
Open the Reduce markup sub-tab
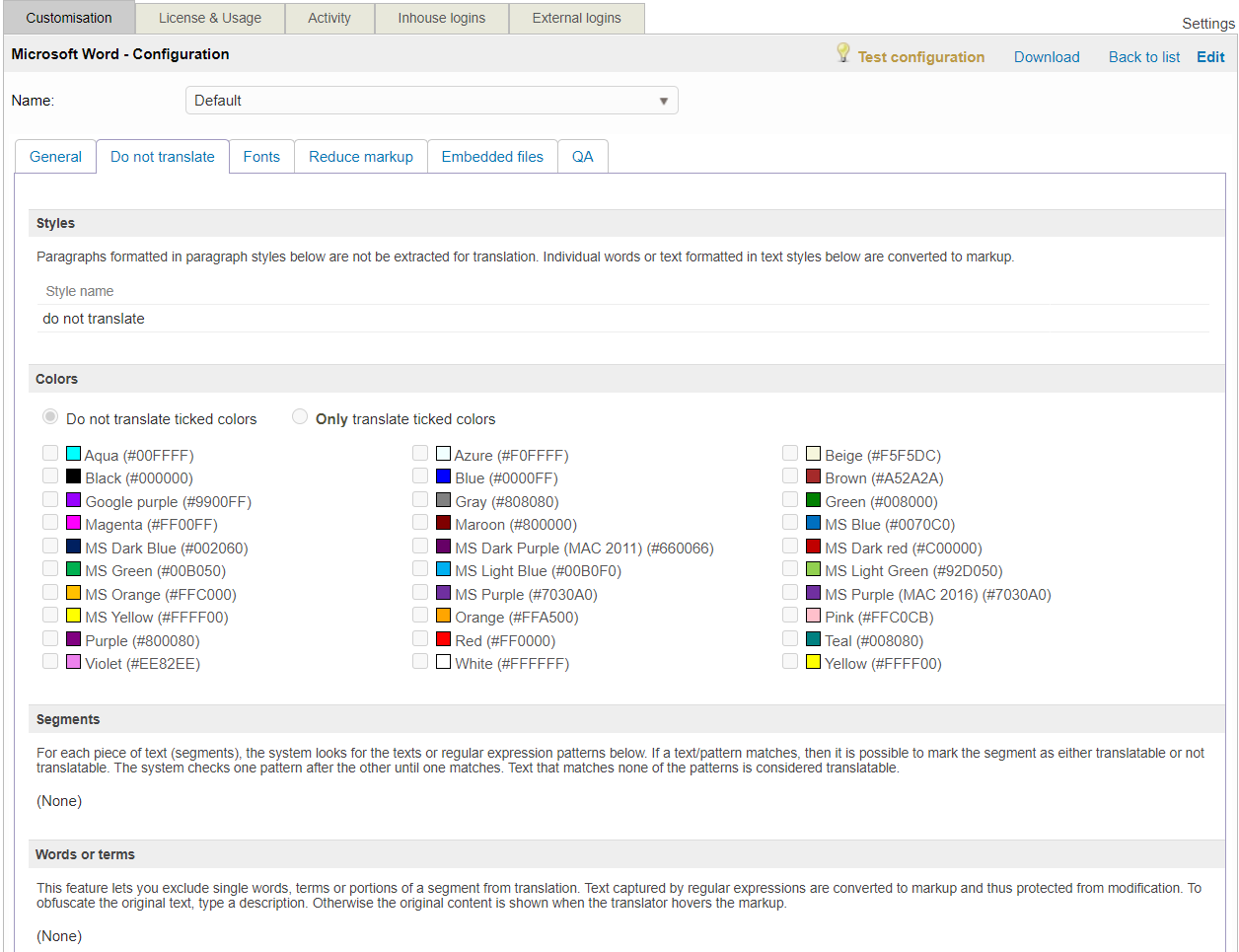(361, 157)
